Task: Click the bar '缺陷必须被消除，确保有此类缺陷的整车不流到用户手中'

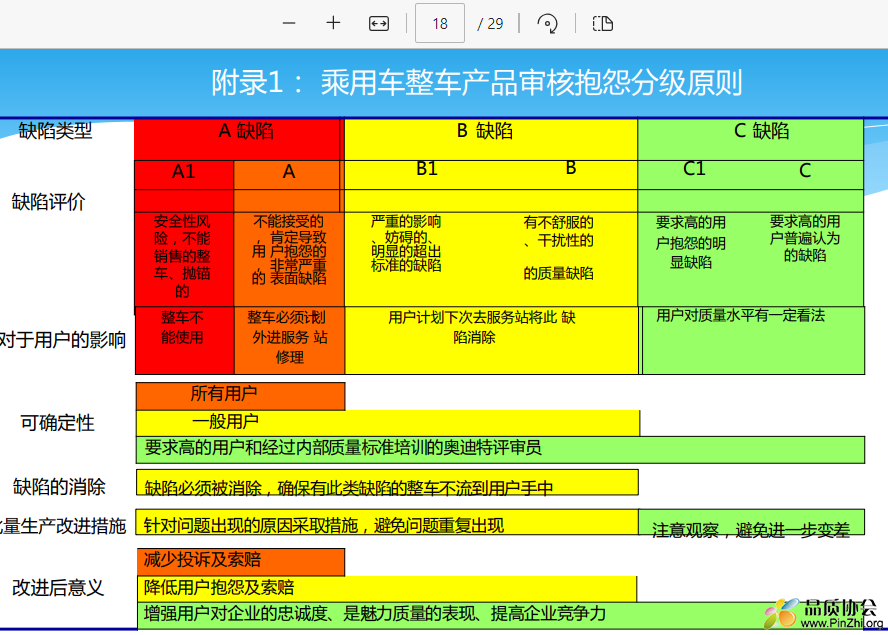Action: [x=387, y=483]
